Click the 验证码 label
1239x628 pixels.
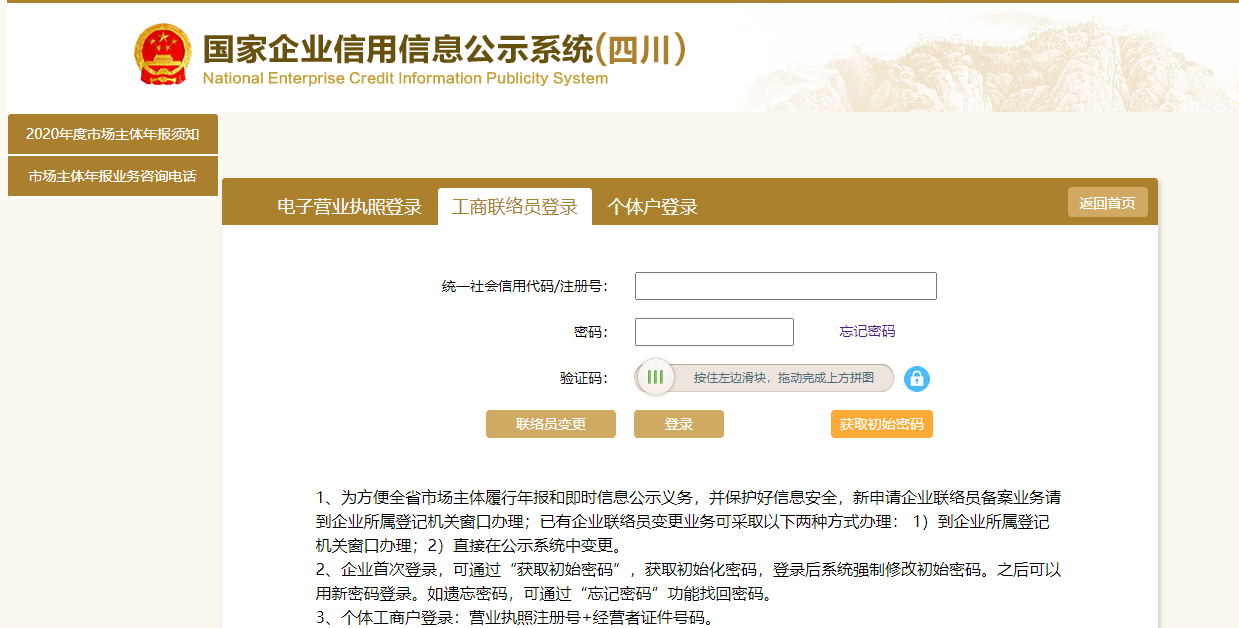584,378
